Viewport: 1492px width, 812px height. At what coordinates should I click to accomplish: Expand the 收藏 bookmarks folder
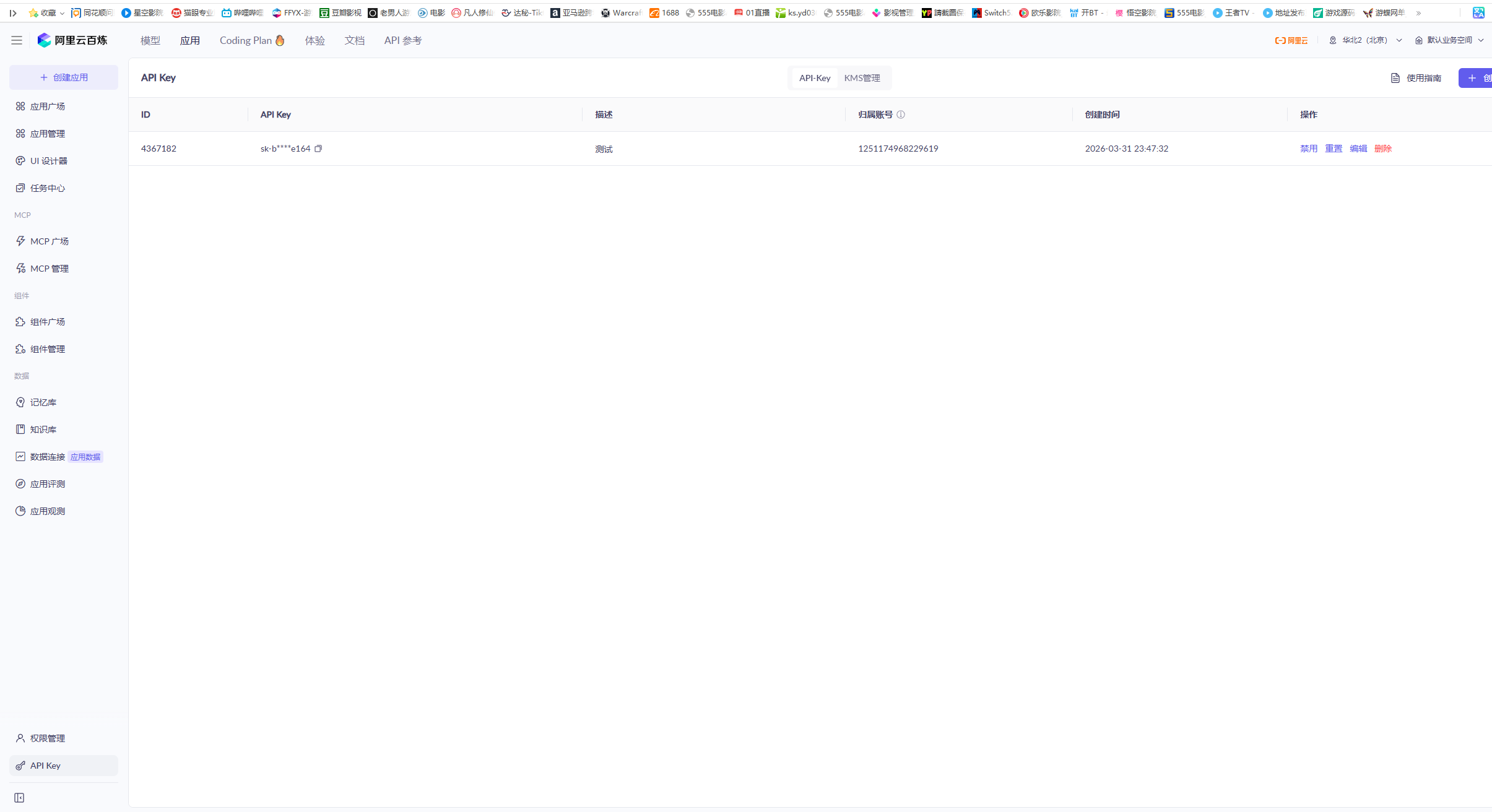[x=47, y=12]
